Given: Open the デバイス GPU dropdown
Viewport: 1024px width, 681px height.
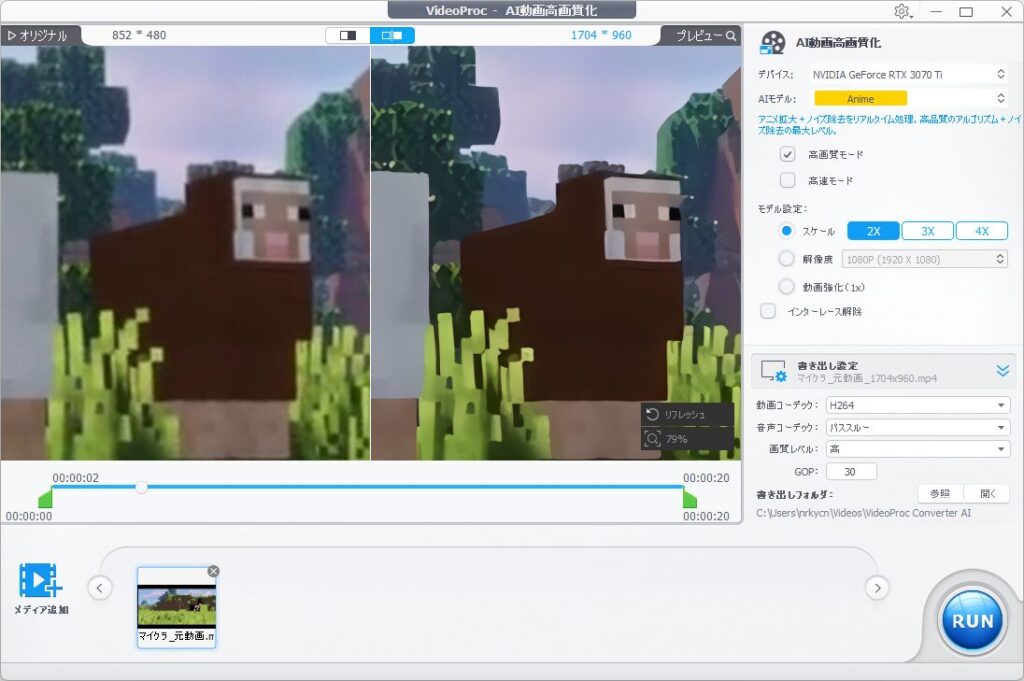Looking at the screenshot, I should 908,74.
